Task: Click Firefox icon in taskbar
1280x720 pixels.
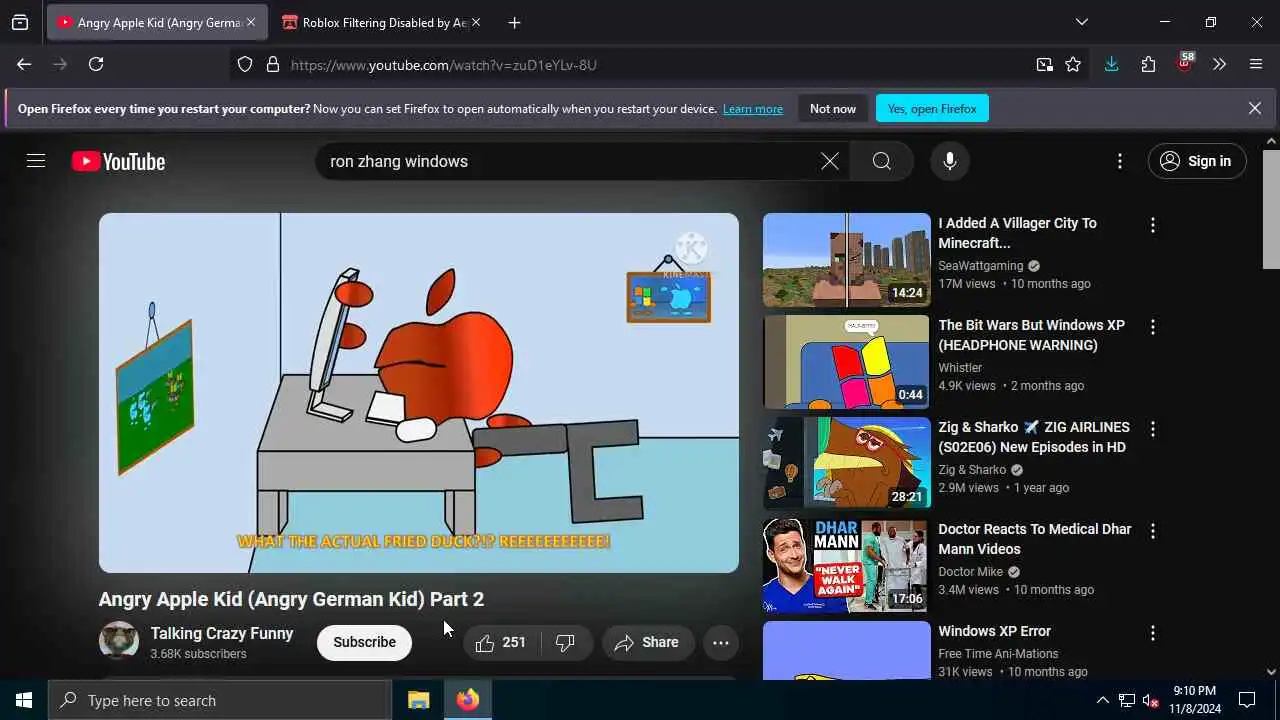Action: click(x=468, y=700)
